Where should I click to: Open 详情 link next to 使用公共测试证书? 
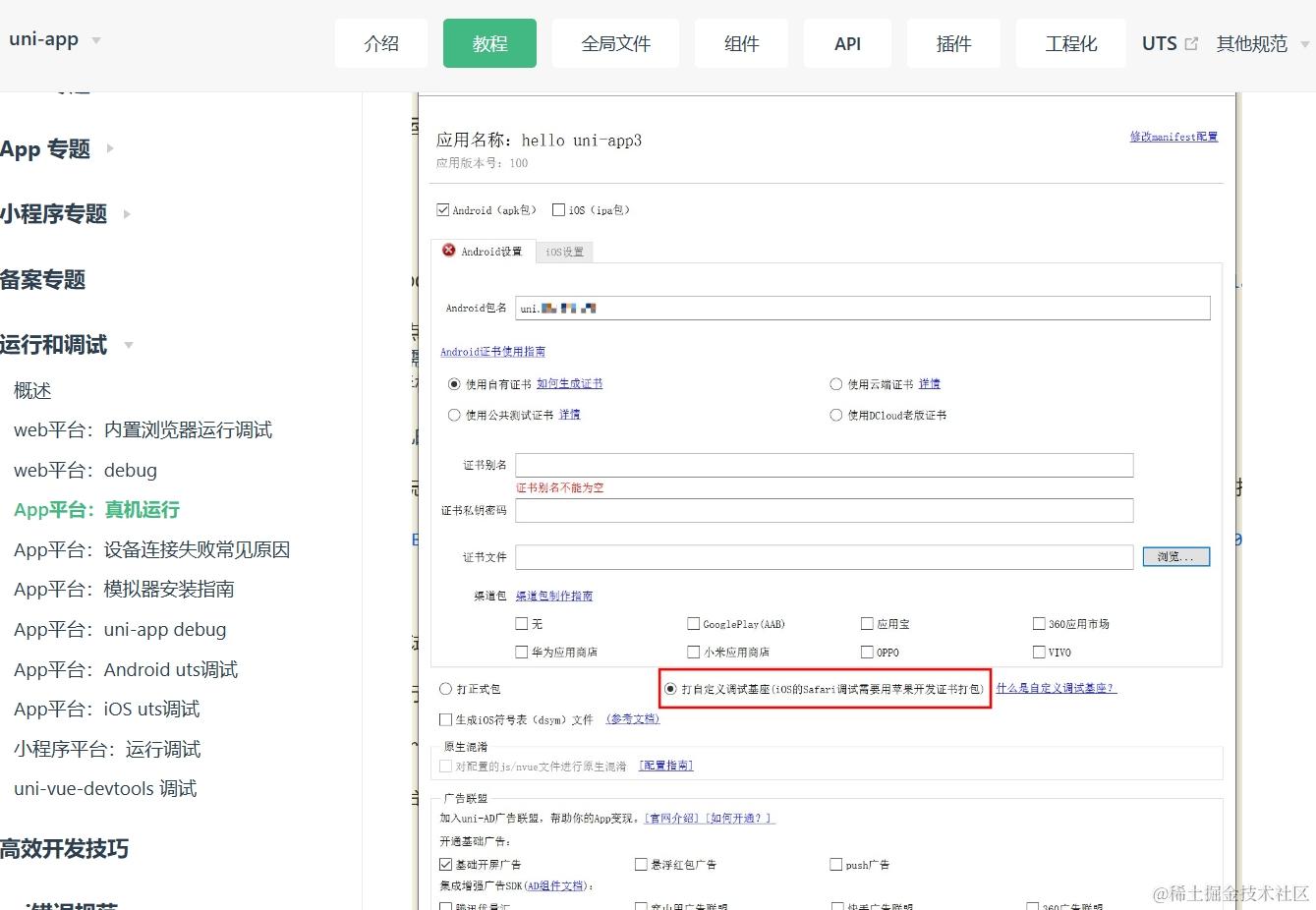point(570,415)
